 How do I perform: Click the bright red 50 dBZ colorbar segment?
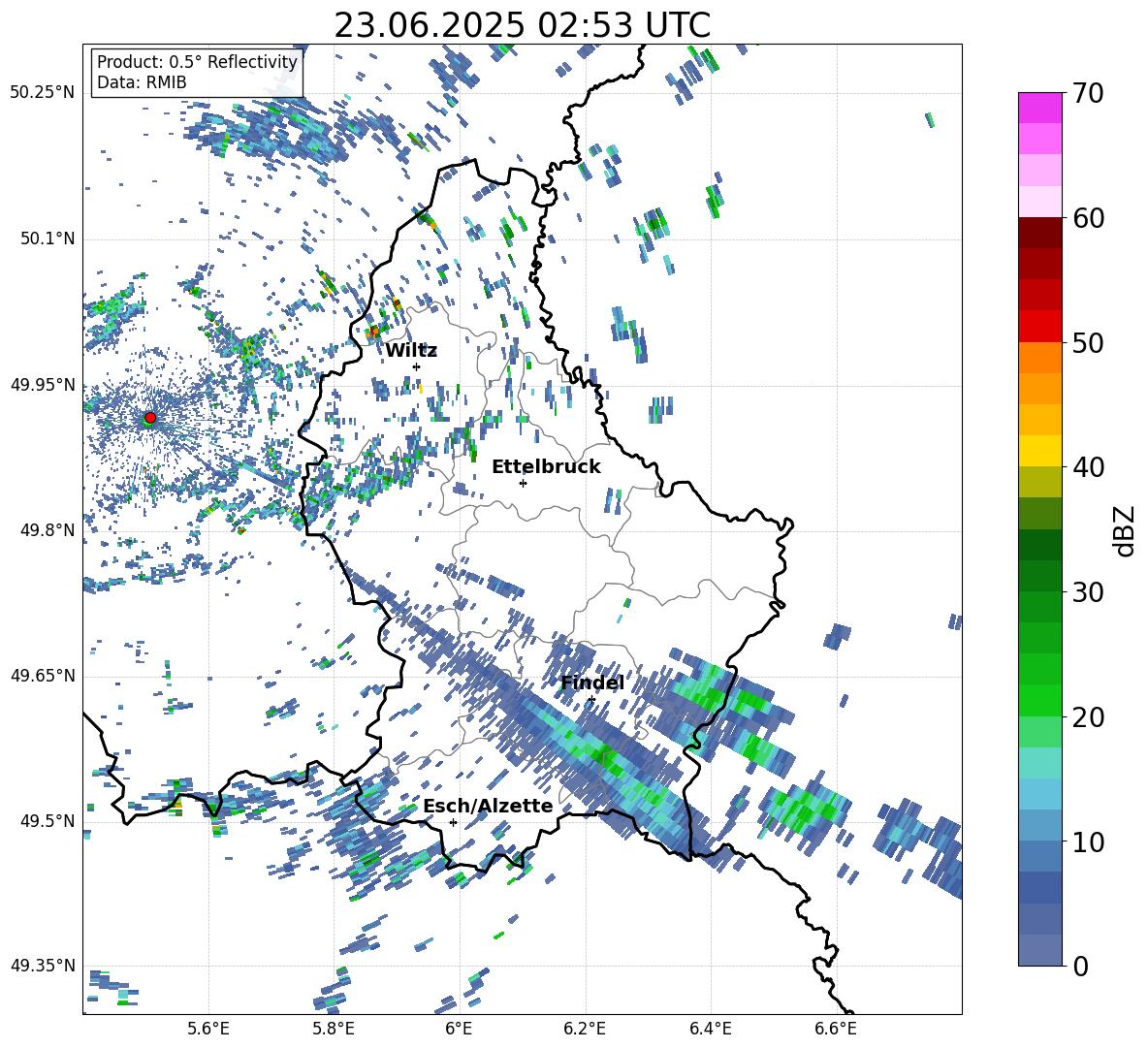(1040, 327)
